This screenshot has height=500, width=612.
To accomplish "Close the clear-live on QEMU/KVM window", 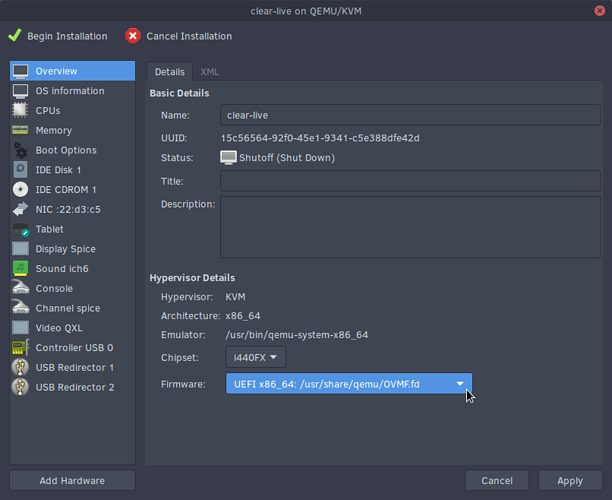I will [600, 11].
